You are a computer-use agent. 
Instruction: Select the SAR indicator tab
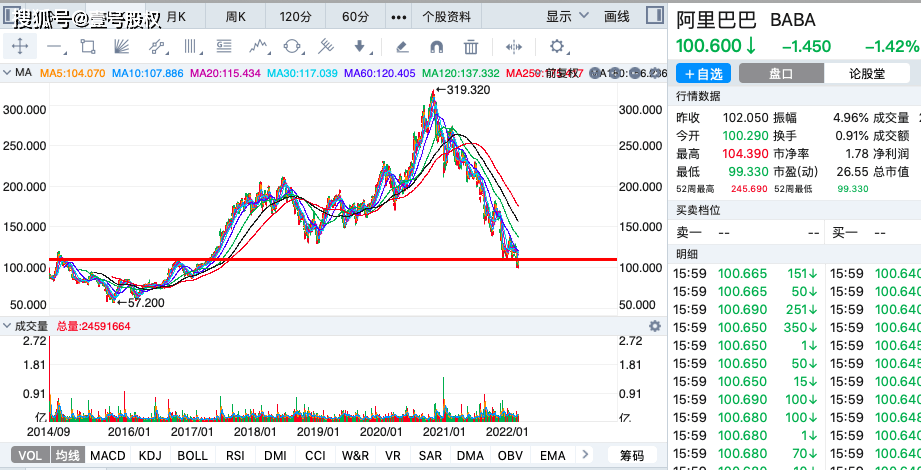[430, 455]
